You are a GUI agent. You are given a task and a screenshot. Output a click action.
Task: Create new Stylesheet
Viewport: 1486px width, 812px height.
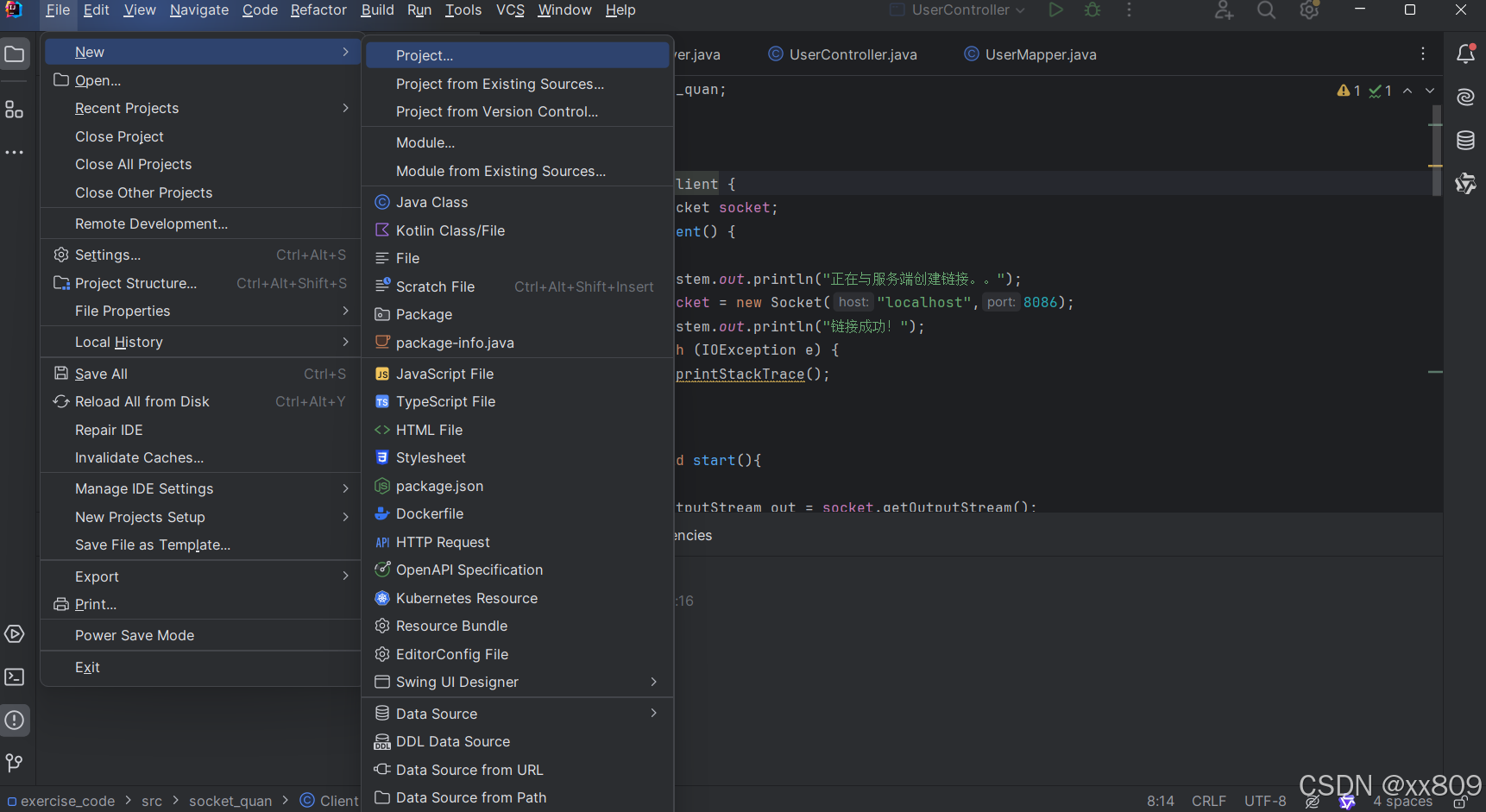coord(517,457)
